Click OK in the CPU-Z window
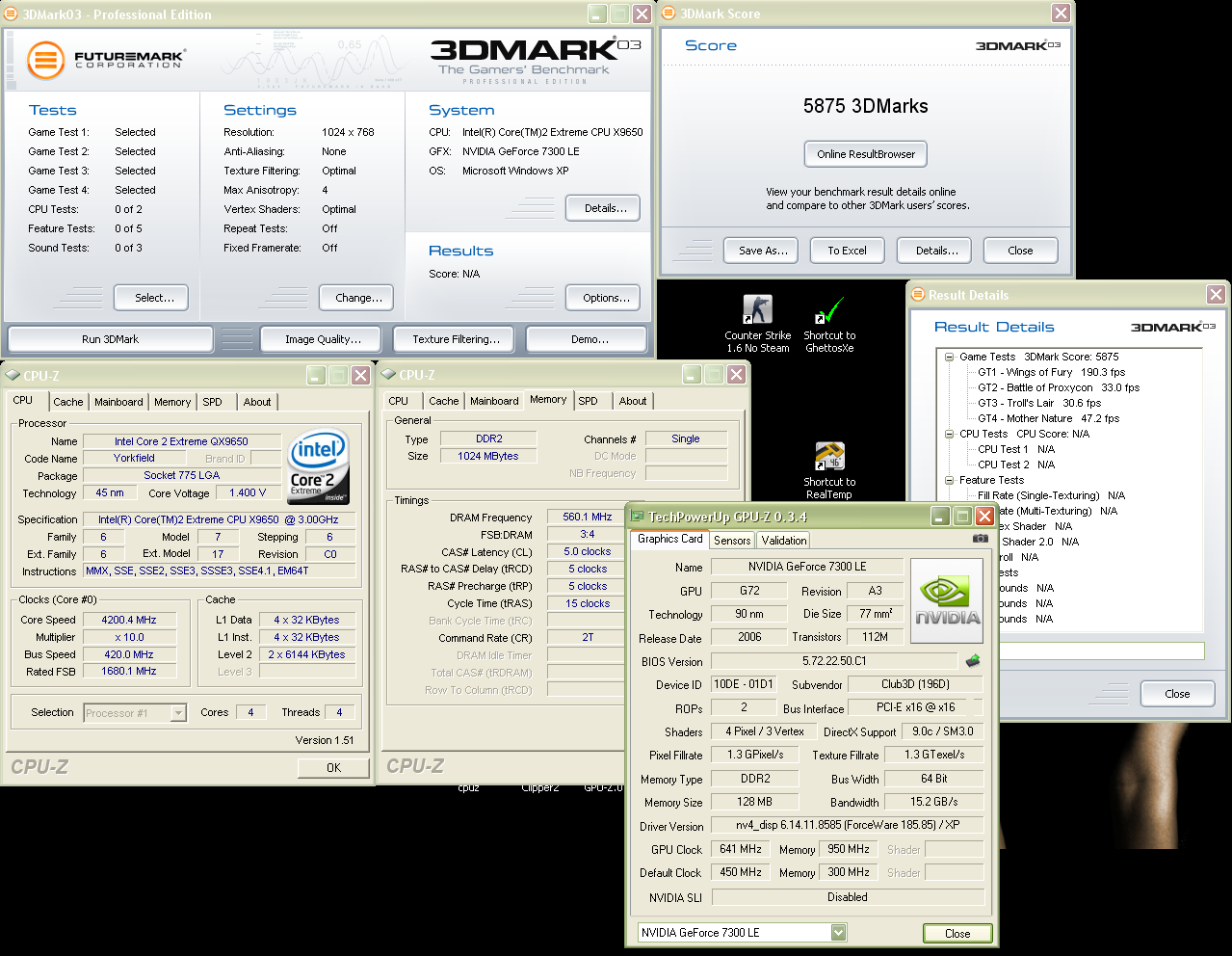 click(x=333, y=768)
